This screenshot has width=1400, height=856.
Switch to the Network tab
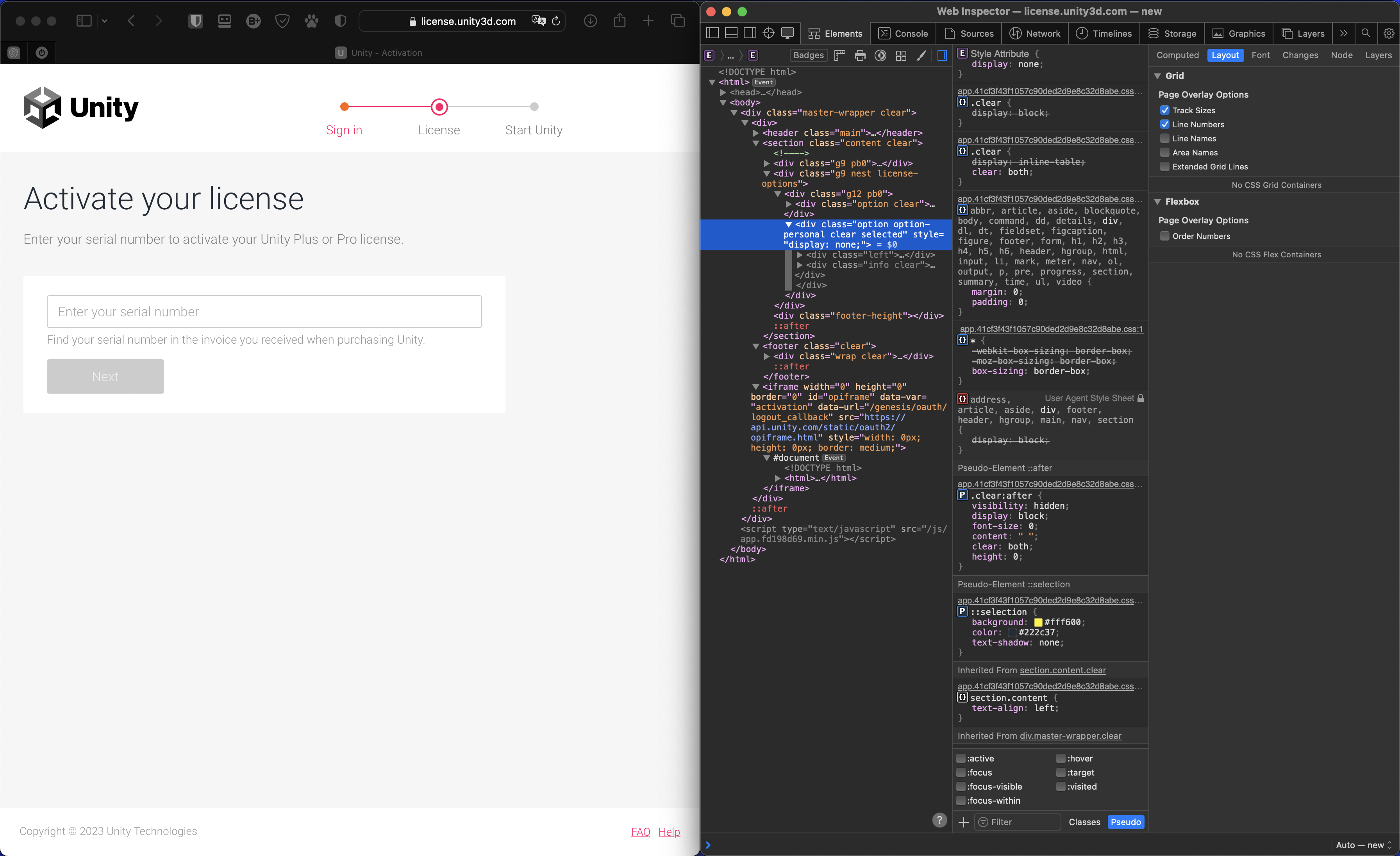click(1035, 33)
